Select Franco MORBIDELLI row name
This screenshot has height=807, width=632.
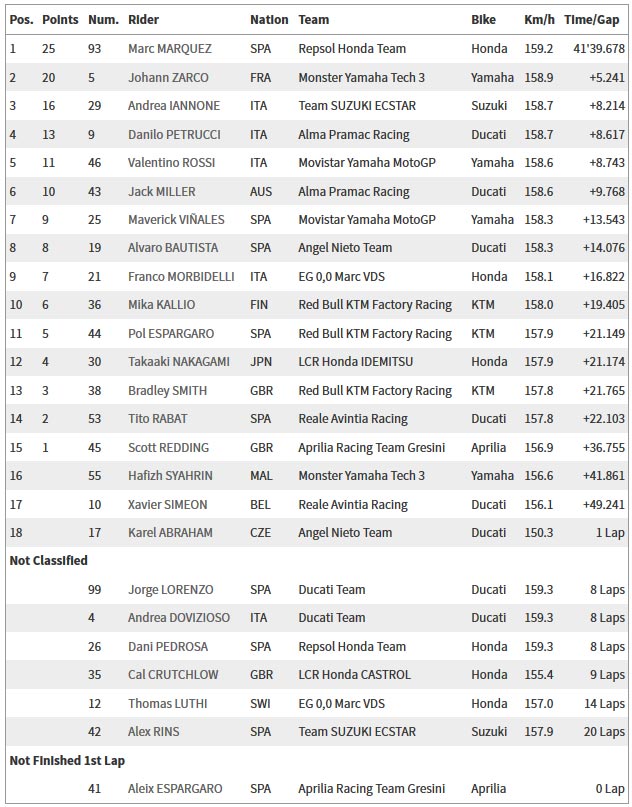(181, 276)
